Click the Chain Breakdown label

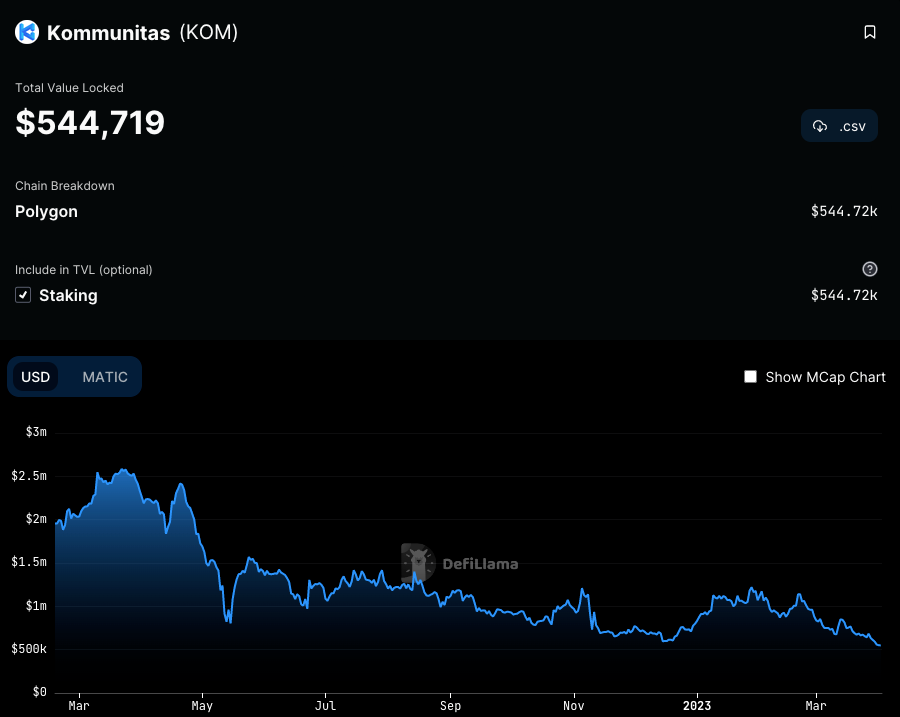65,186
